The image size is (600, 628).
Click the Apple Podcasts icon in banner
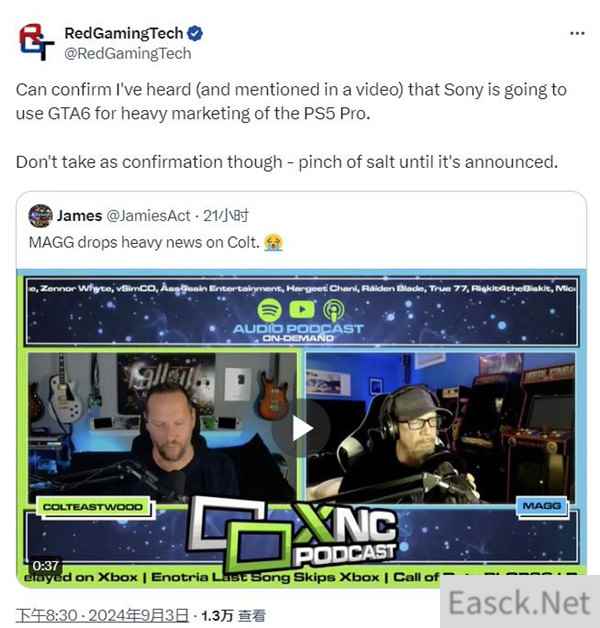334,311
